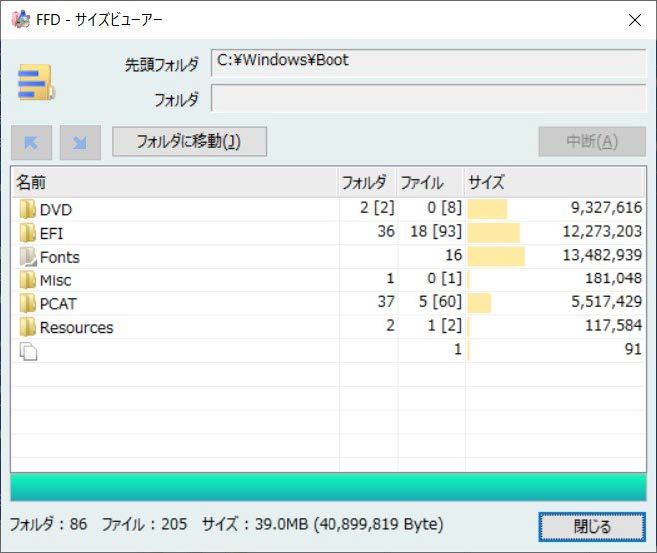This screenshot has height=553, width=657.
Task: Select the Resources row name
Action: [76, 327]
